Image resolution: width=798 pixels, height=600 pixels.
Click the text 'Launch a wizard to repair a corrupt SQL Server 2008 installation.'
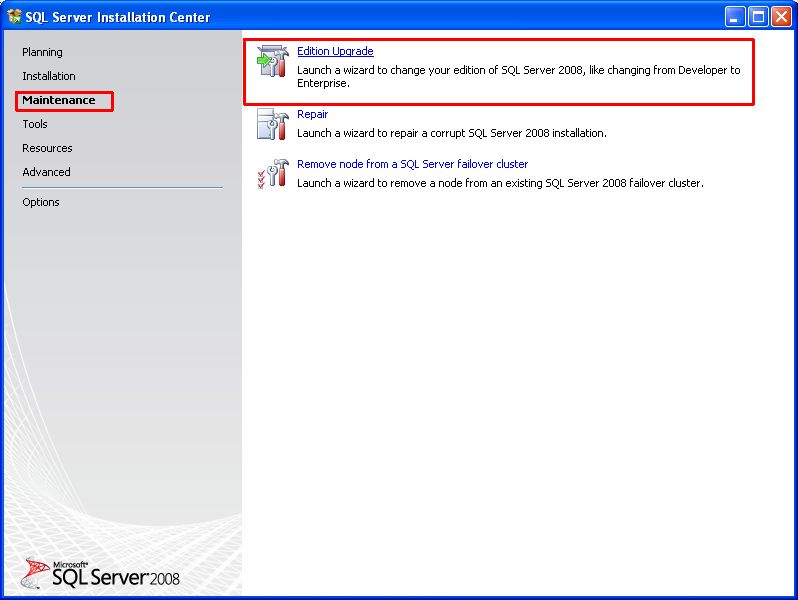(x=452, y=133)
